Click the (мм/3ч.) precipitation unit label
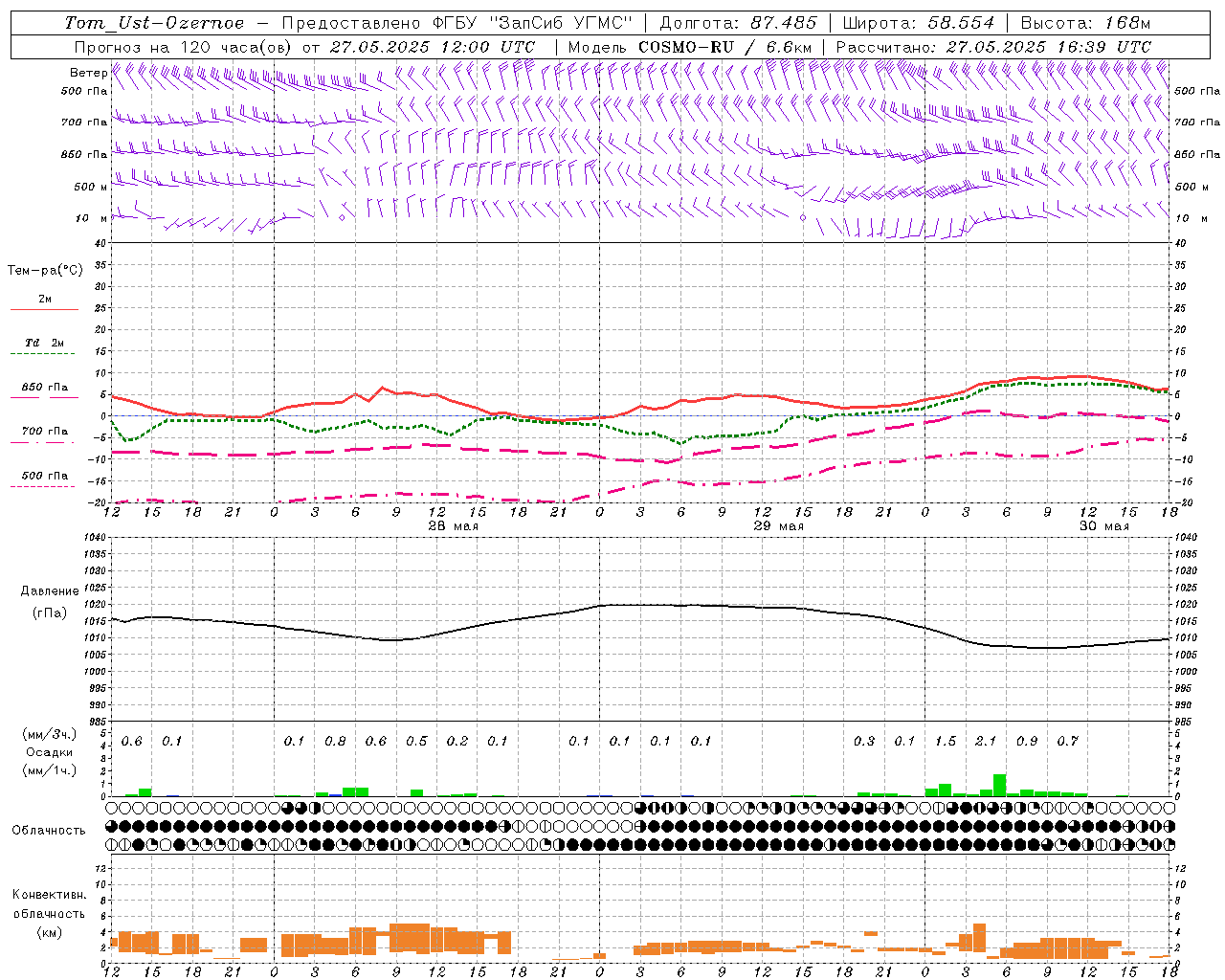This screenshot has width=1225, height=980. click(50, 734)
